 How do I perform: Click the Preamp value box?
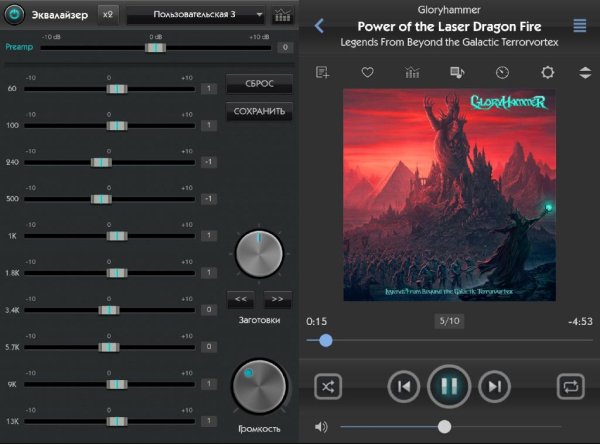click(x=285, y=47)
